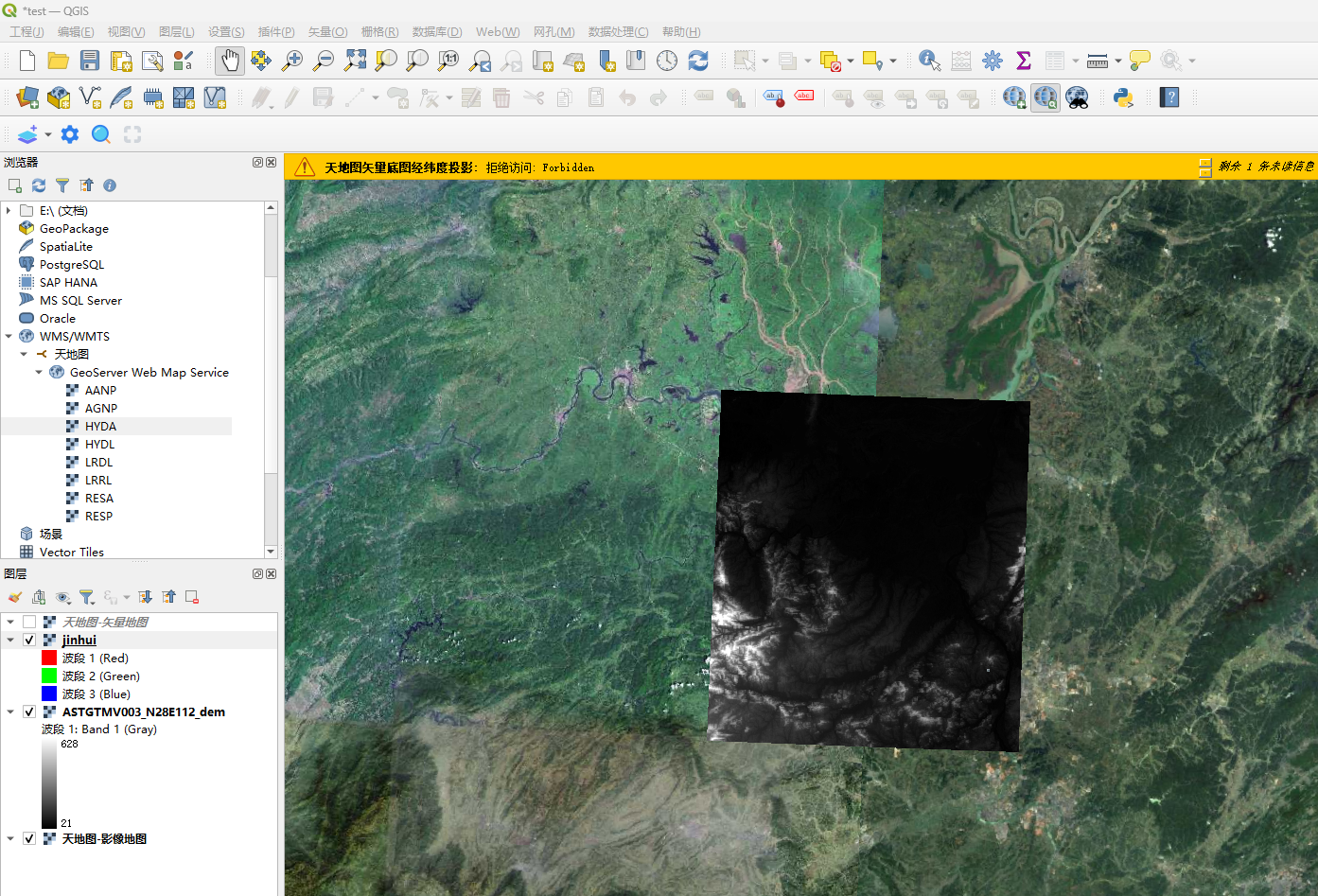Open the 栅格(R) menu
The image size is (1318, 896).
coord(379,31)
